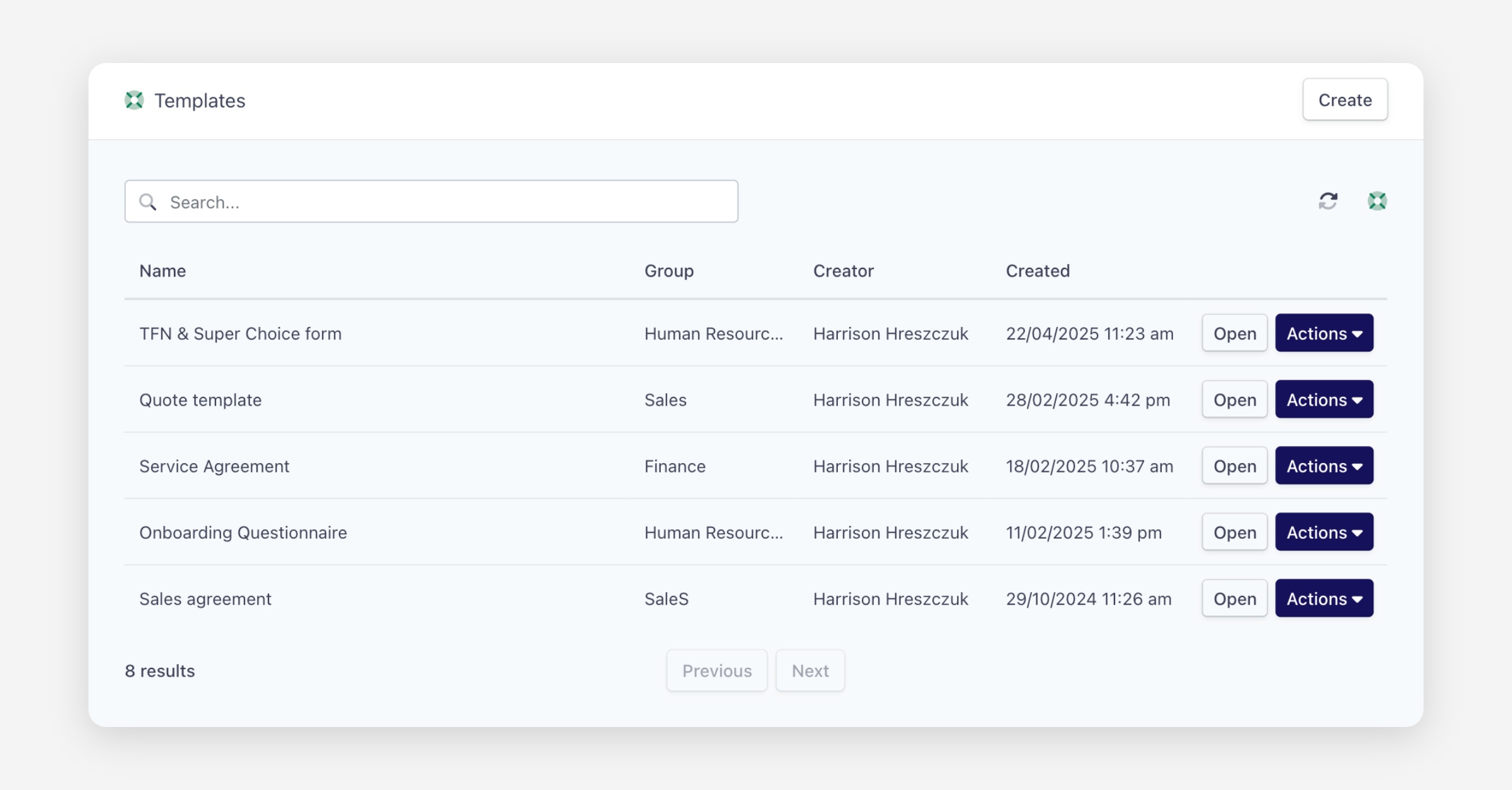Viewport: 1512px width, 790px height.
Task: Expand Actions menu for Quote template
Action: coord(1324,399)
